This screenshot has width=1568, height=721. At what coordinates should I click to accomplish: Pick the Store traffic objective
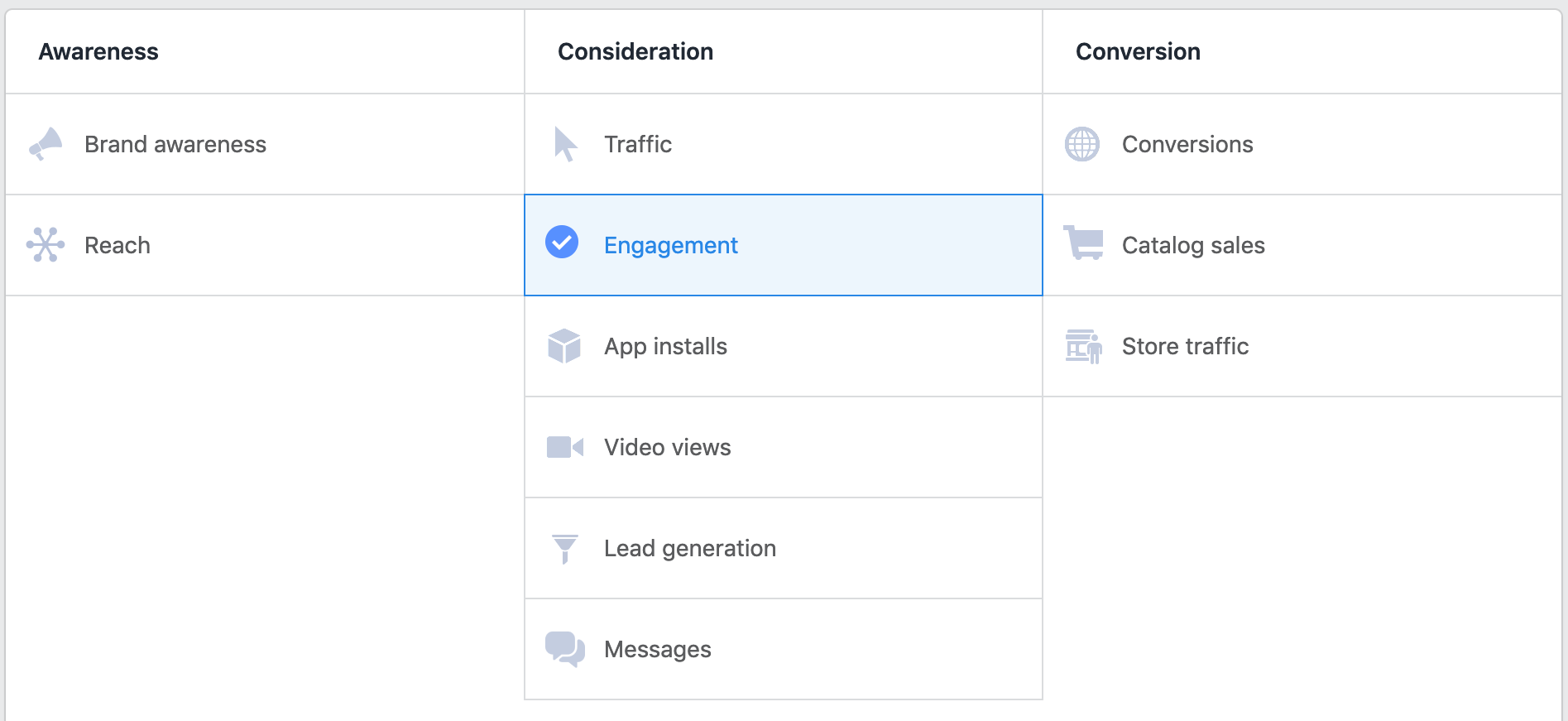point(1185,346)
